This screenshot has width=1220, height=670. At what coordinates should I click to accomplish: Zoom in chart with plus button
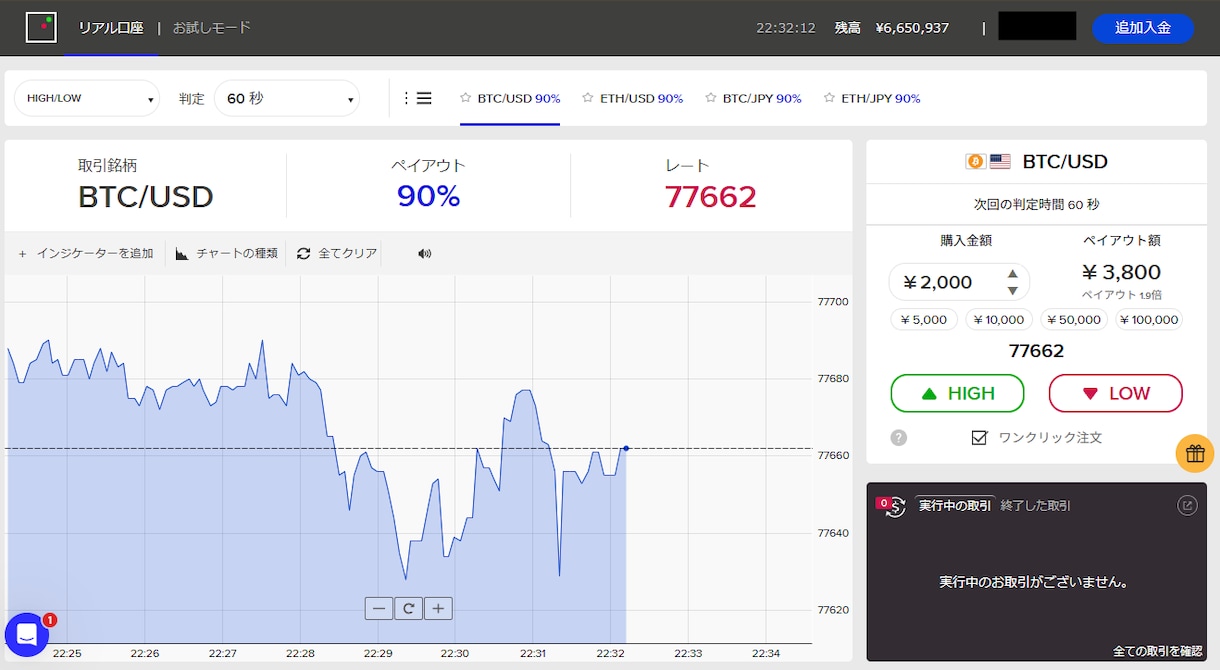438,608
